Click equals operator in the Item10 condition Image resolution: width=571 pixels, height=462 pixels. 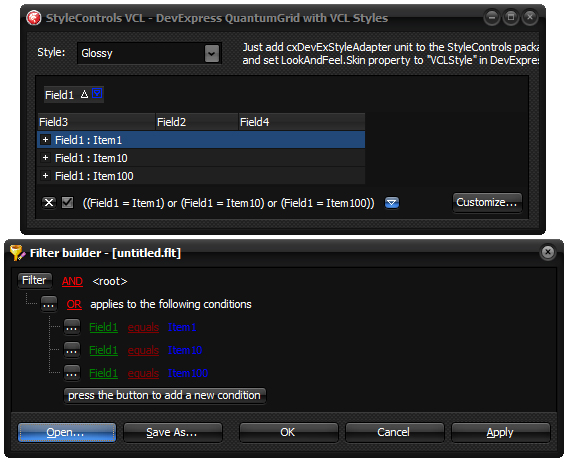click(x=143, y=350)
